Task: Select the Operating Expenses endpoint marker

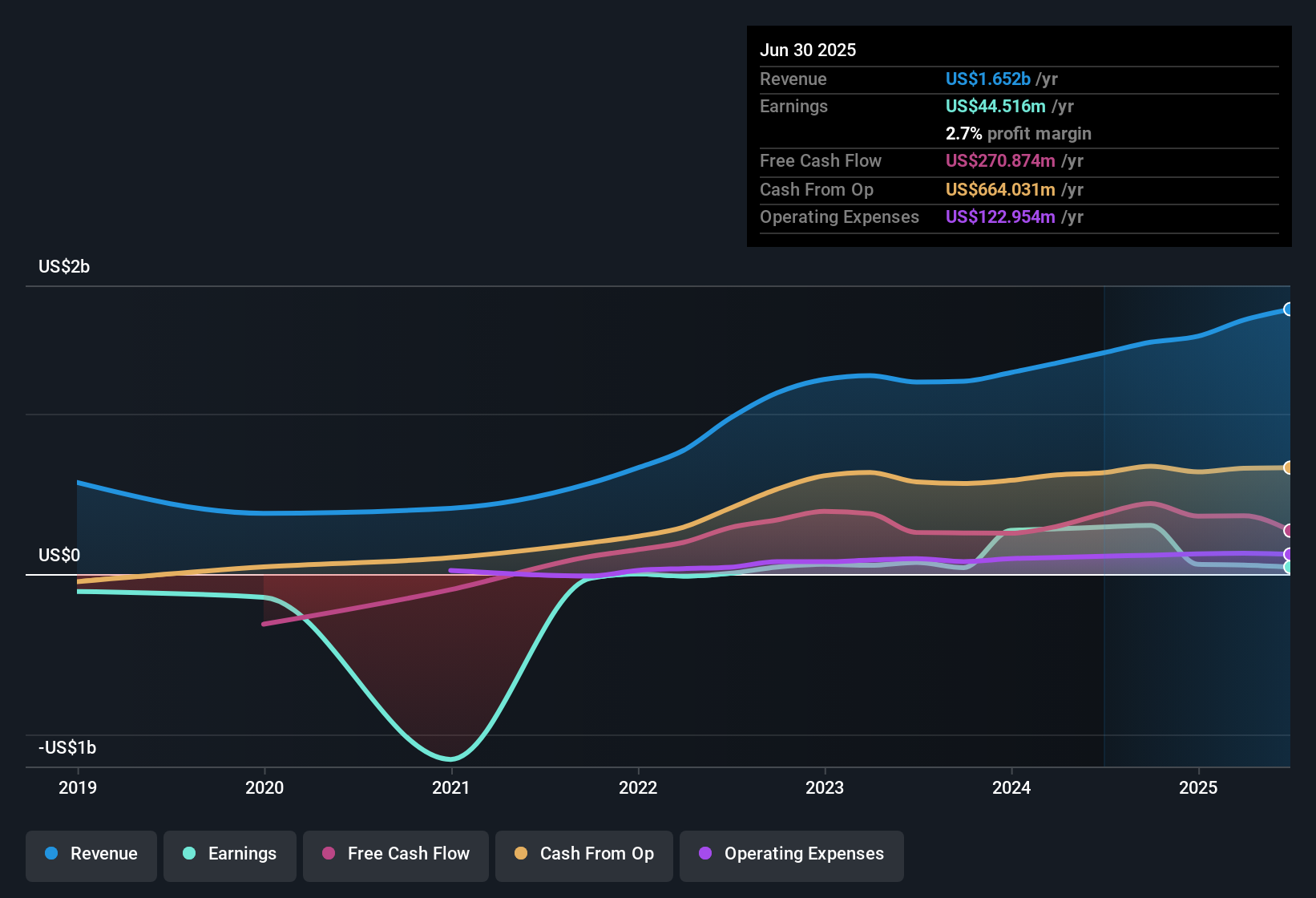Action: click(1289, 554)
